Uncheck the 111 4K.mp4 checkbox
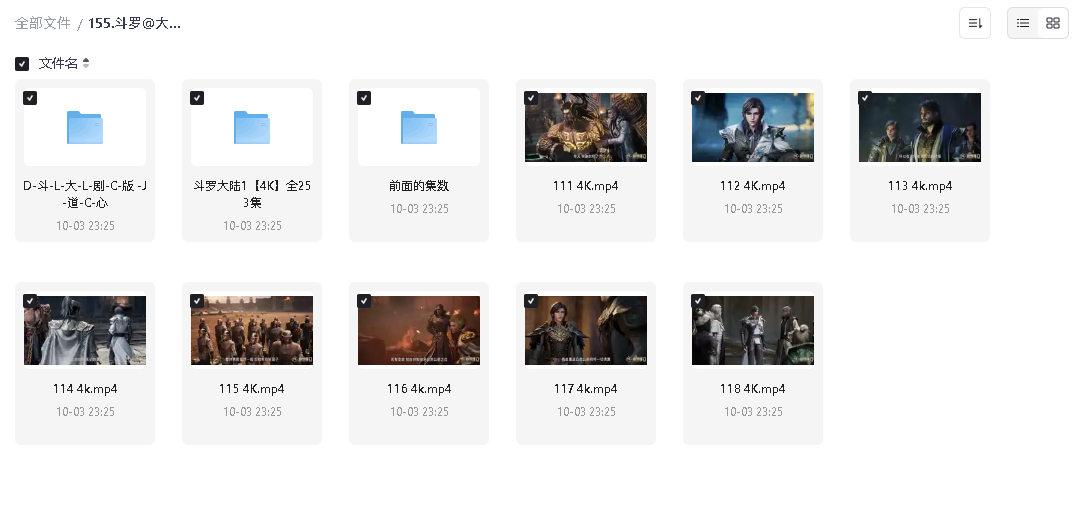 tap(531, 98)
